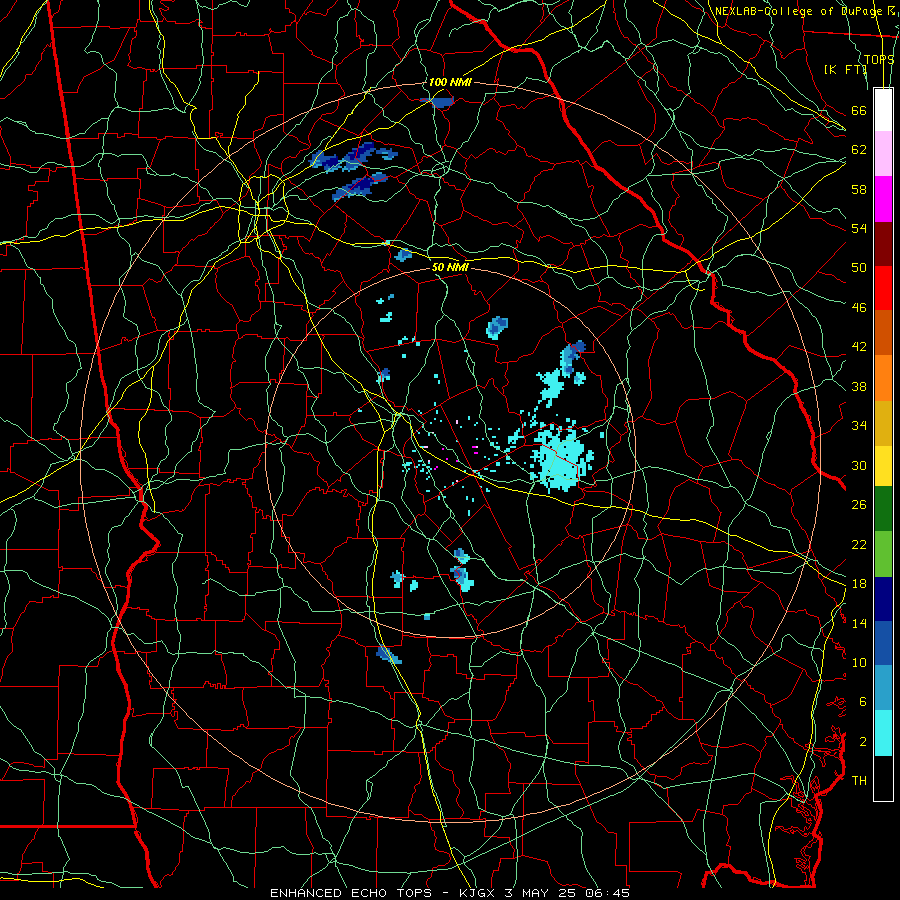This screenshot has height=900, width=900.
Task: Click the '42' legend value
Action: click(x=859, y=347)
